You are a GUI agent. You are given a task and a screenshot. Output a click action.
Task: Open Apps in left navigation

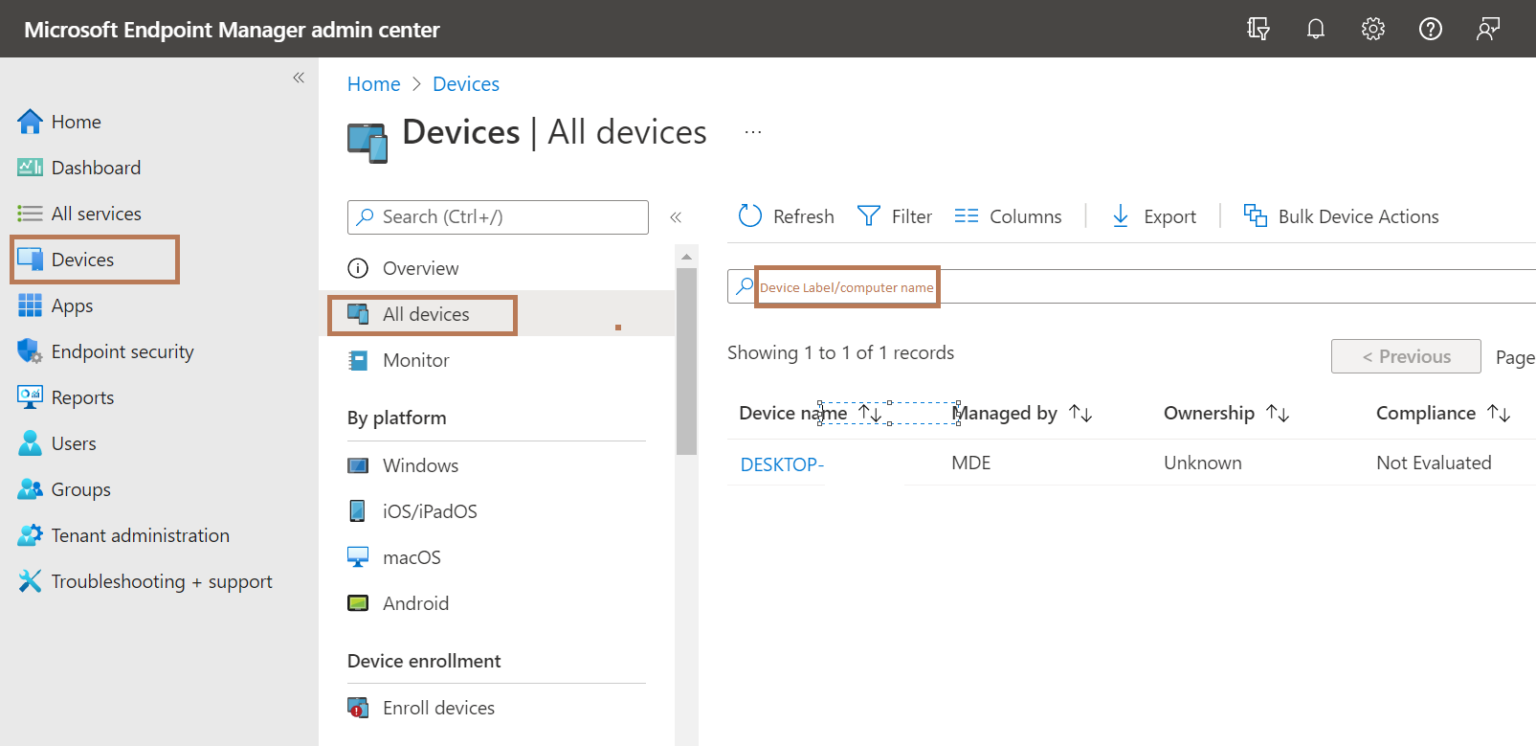click(72, 306)
